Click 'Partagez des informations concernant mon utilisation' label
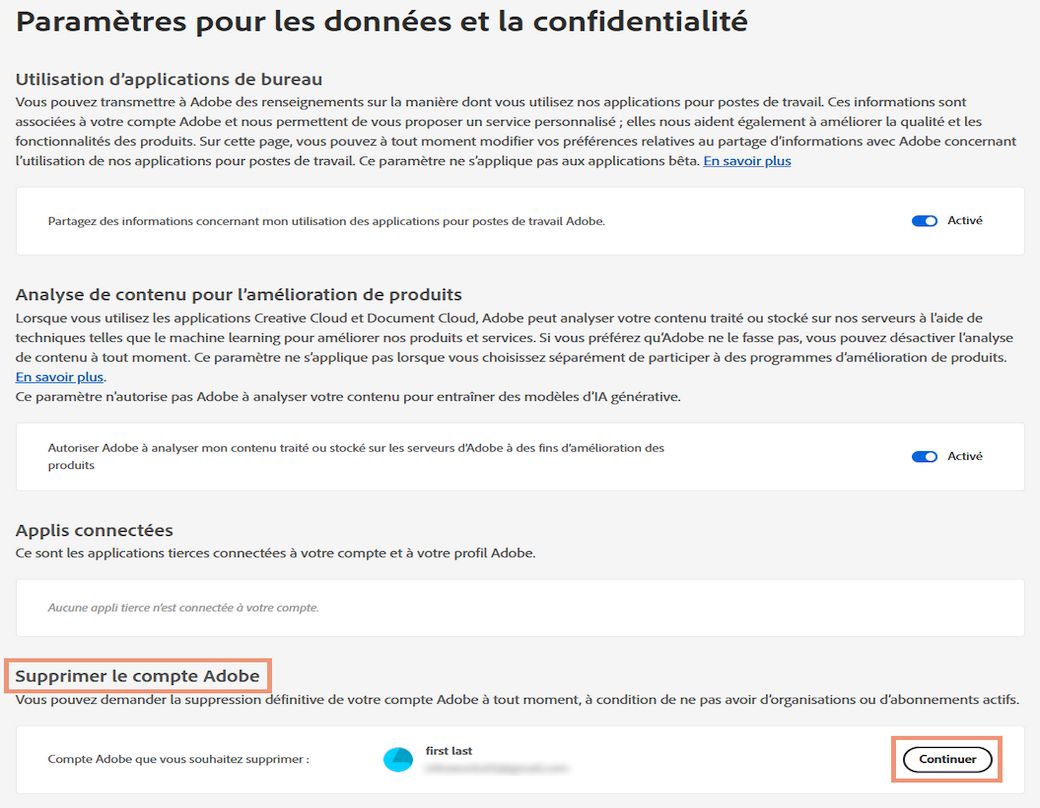Viewport: 1040px width, 808px height. click(326, 222)
